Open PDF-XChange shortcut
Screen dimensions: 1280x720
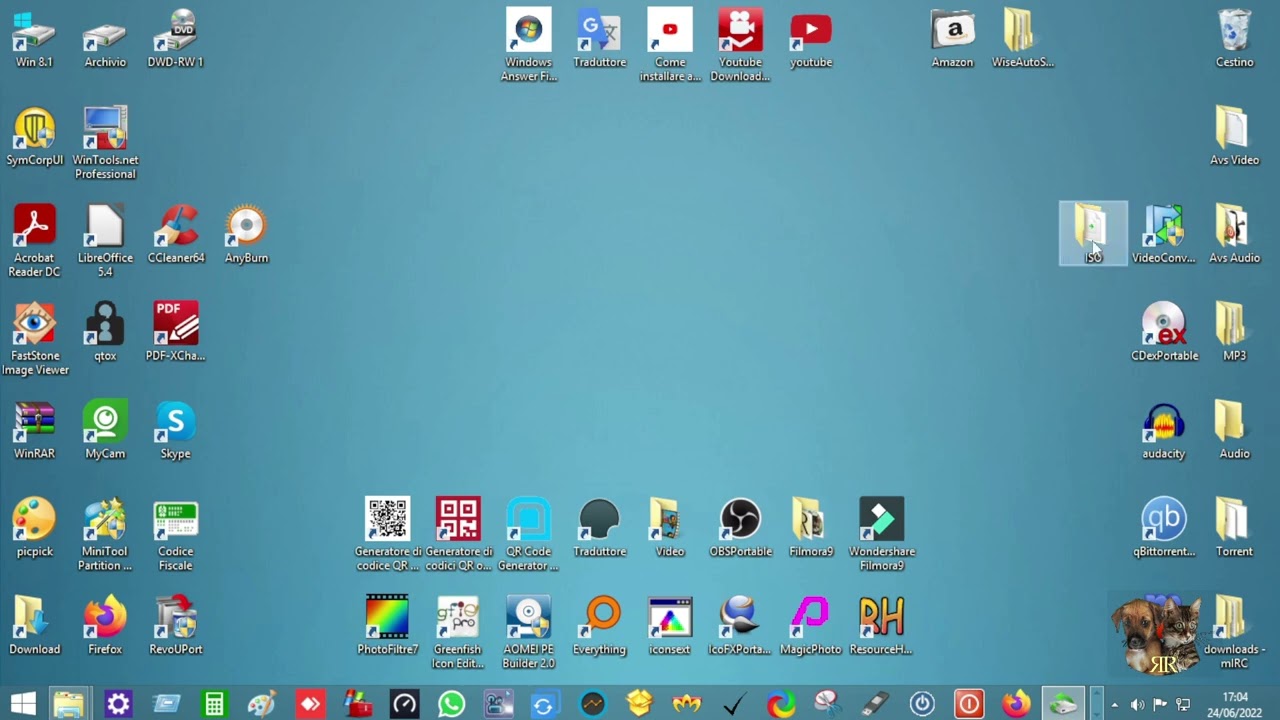coord(176,333)
